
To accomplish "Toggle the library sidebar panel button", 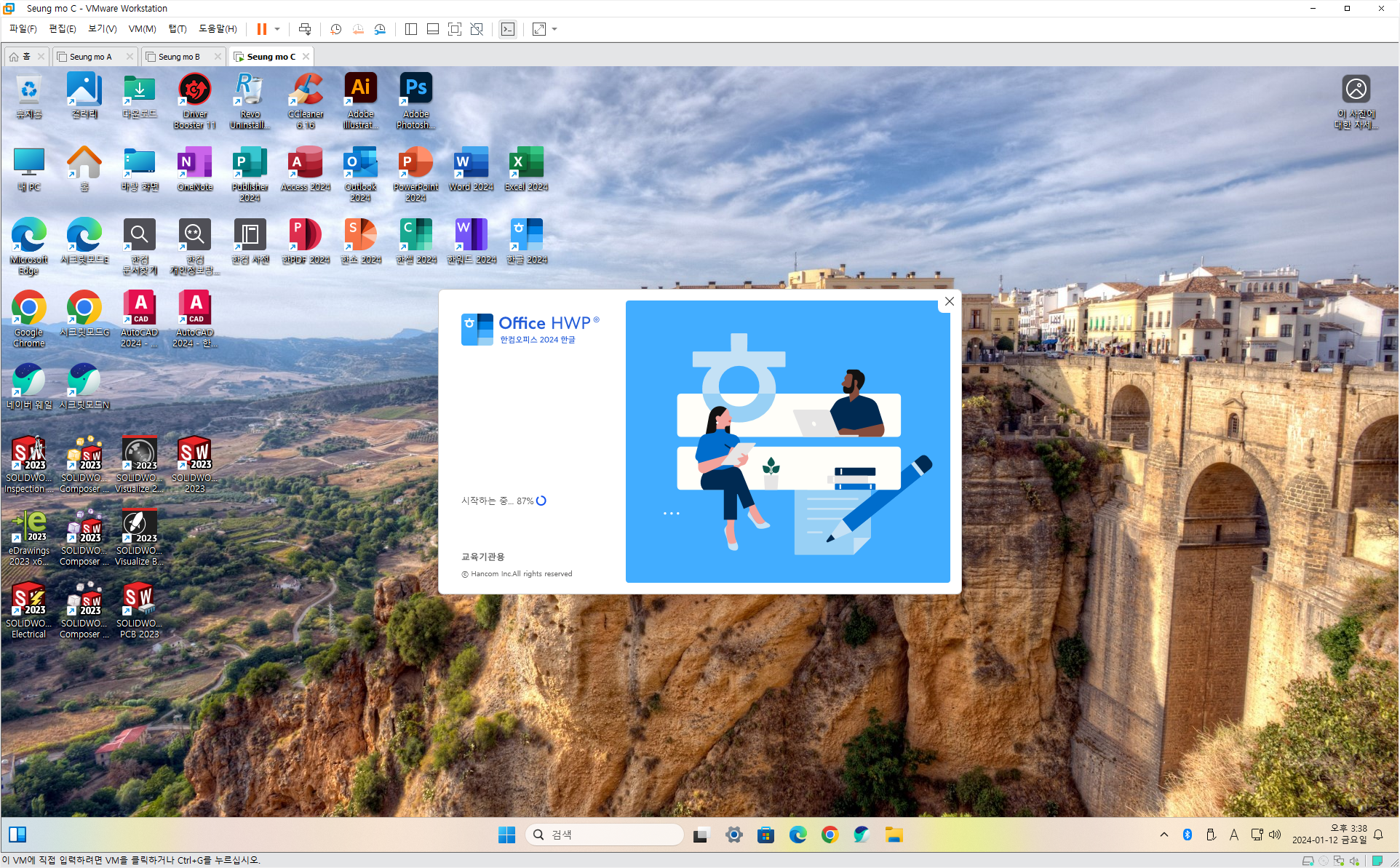I will pos(411,29).
